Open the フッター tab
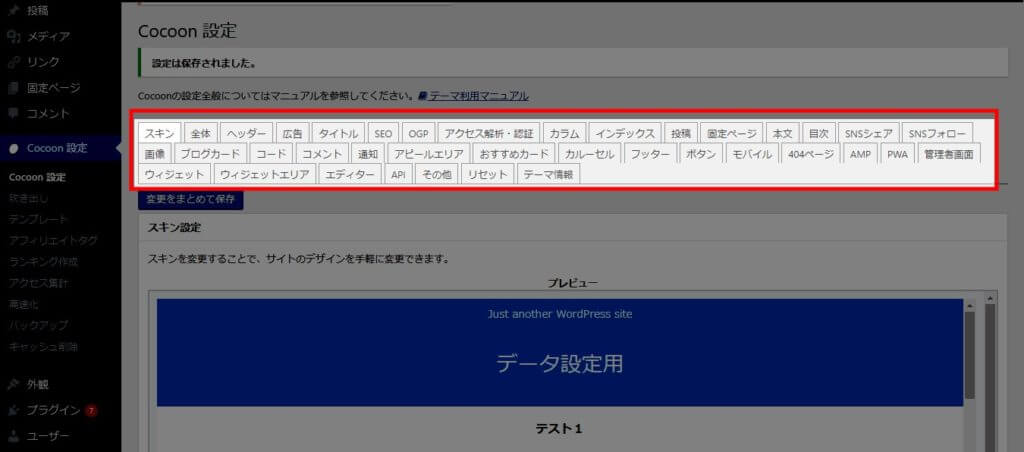Viewport: 1024px width, 452px height. 650,154
